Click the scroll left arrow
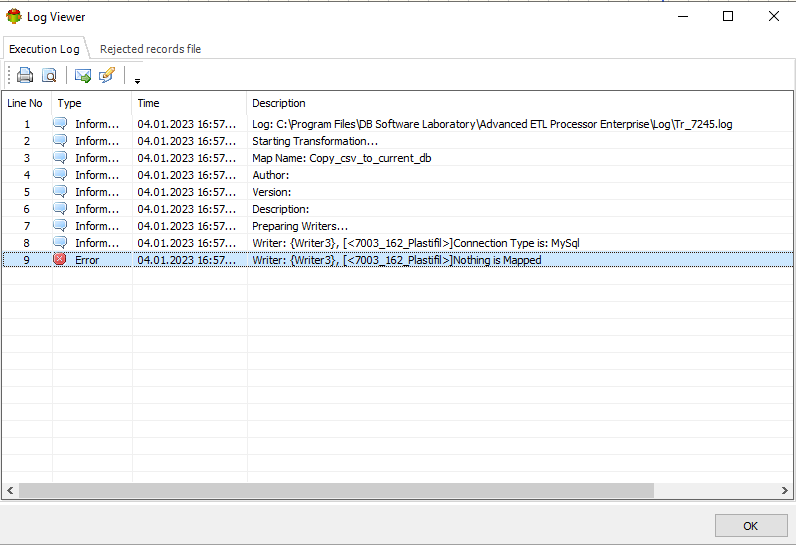Image resolution: width=796 pixels, height=545 pixels. pos(10,491)
